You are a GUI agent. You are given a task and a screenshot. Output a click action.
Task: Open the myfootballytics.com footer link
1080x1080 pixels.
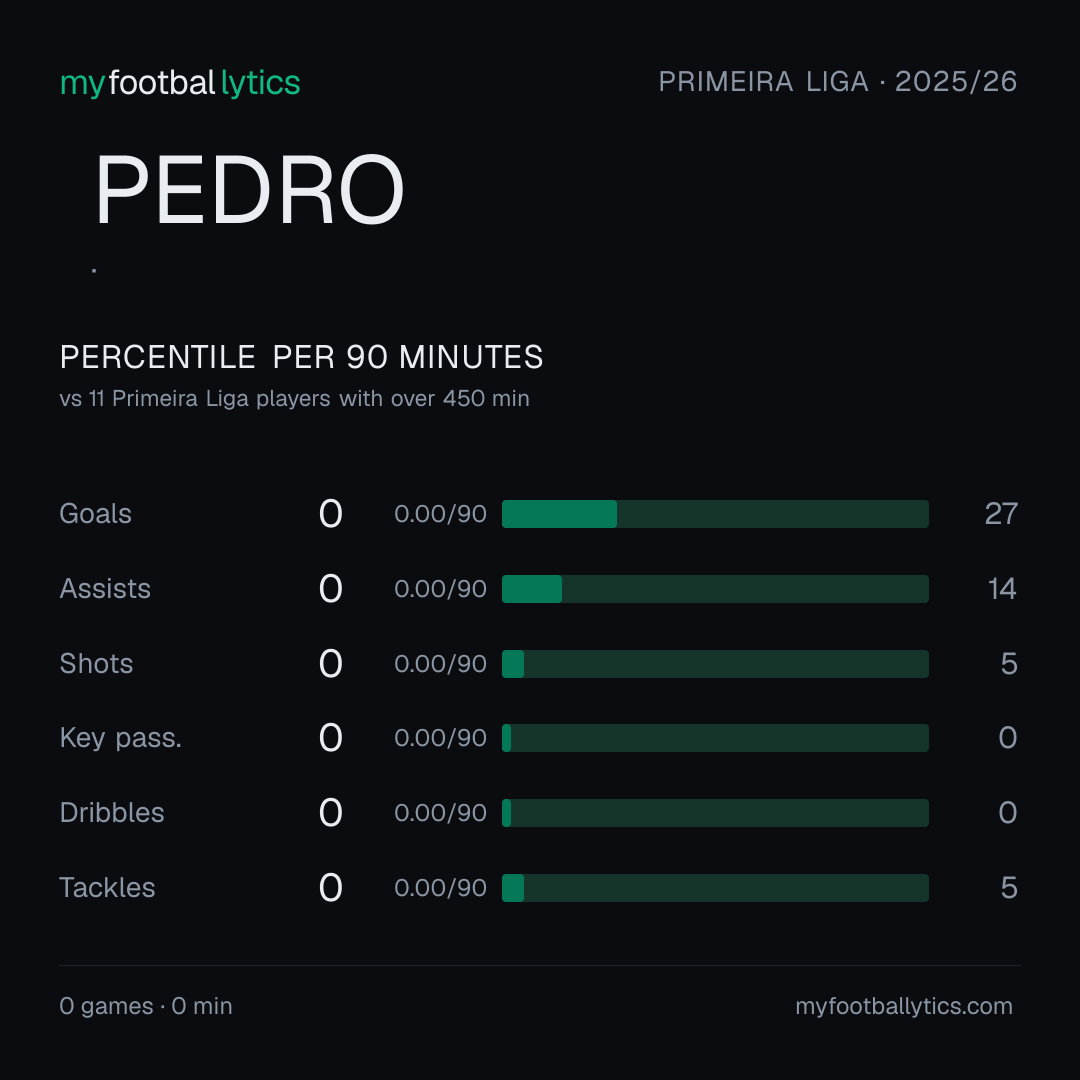coord(904,1006)
